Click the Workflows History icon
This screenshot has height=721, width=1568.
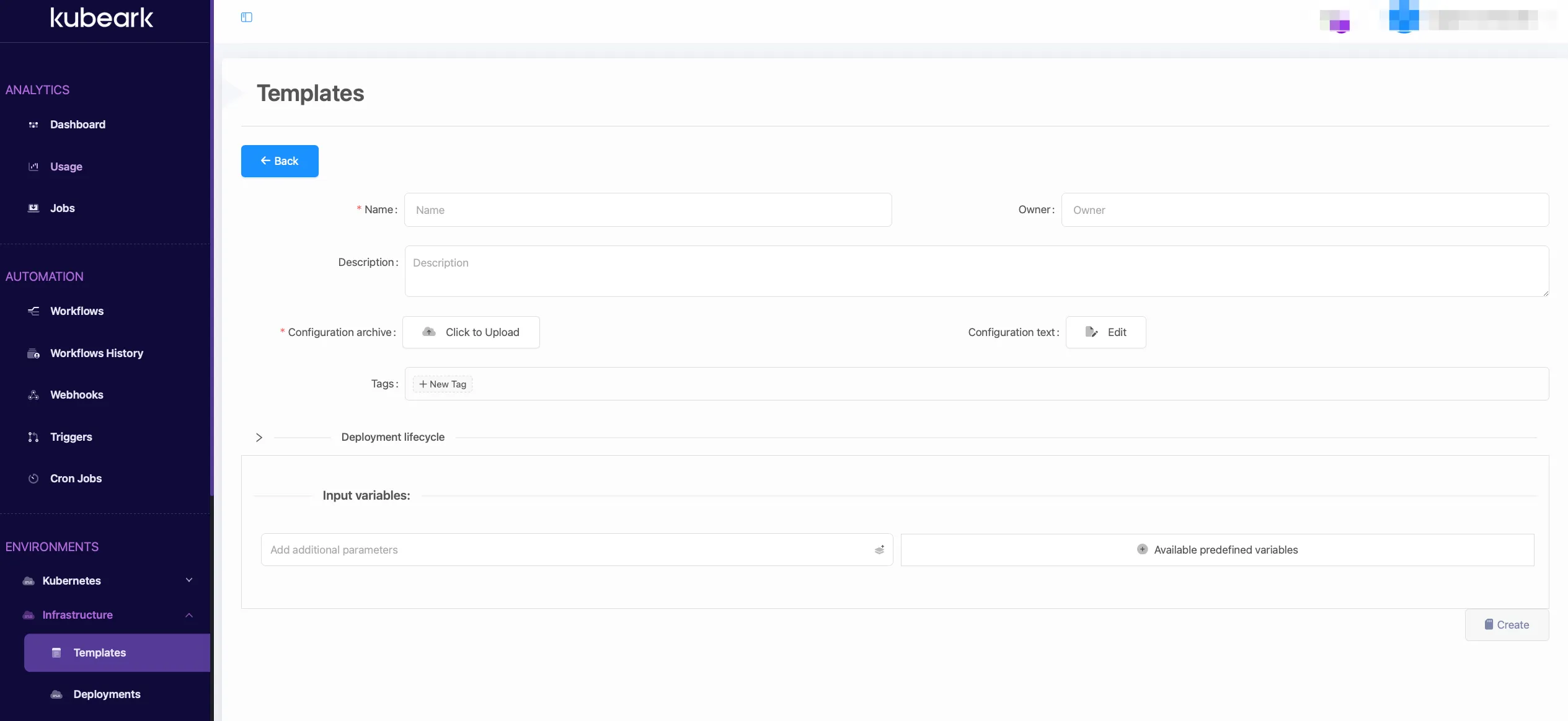33,353
